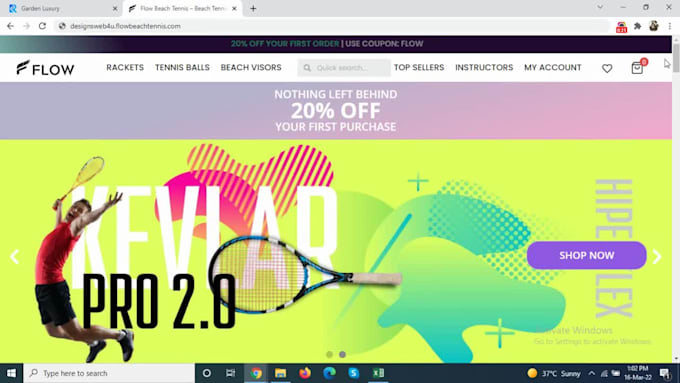Viewport: 680px width, 383px height.
Task: Open the taskbar clock and date
Action: click(x=638, y=373)
